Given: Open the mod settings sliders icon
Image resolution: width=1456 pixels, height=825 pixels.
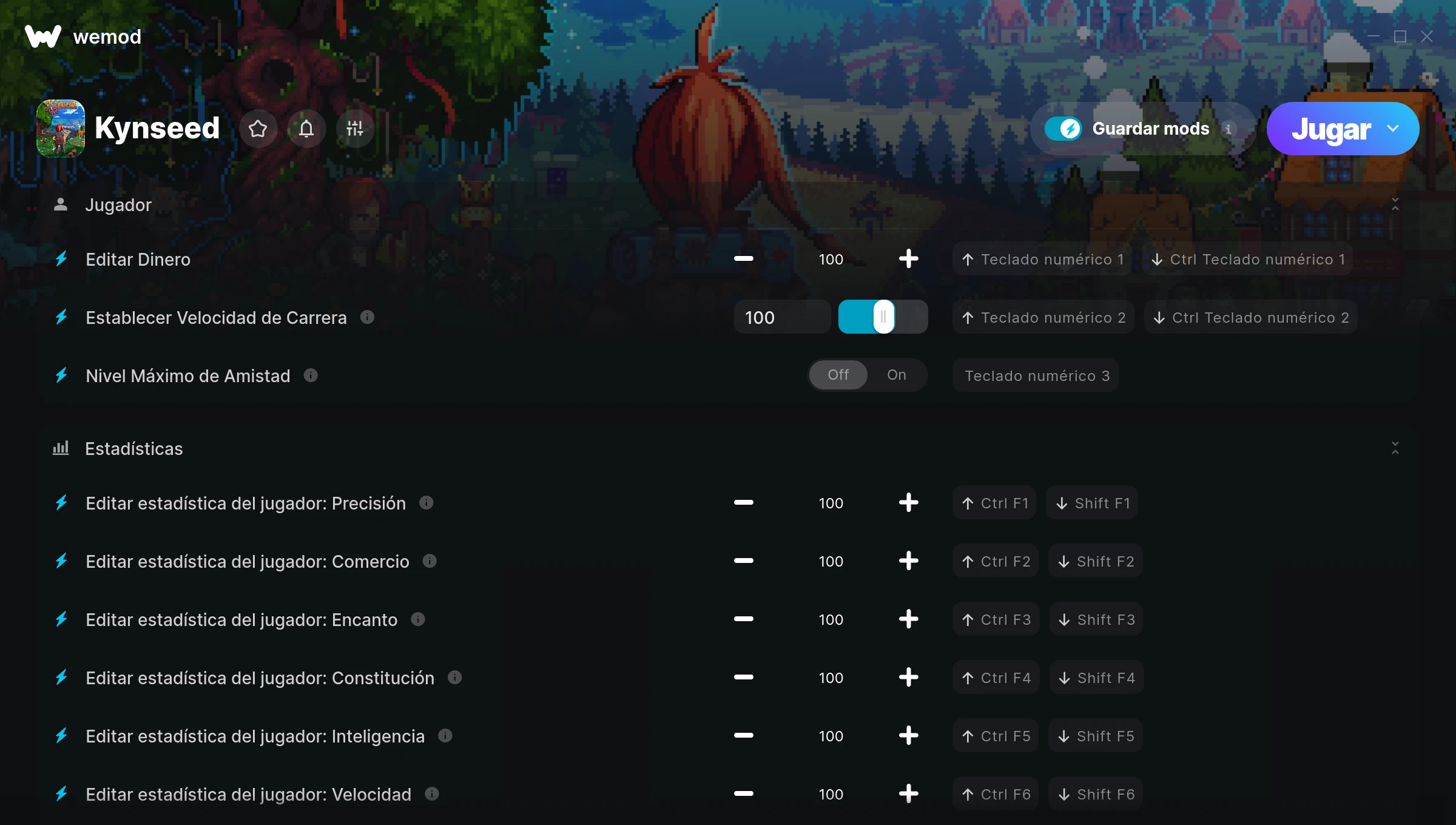Looking at the screenshot, I should point(355,129).
